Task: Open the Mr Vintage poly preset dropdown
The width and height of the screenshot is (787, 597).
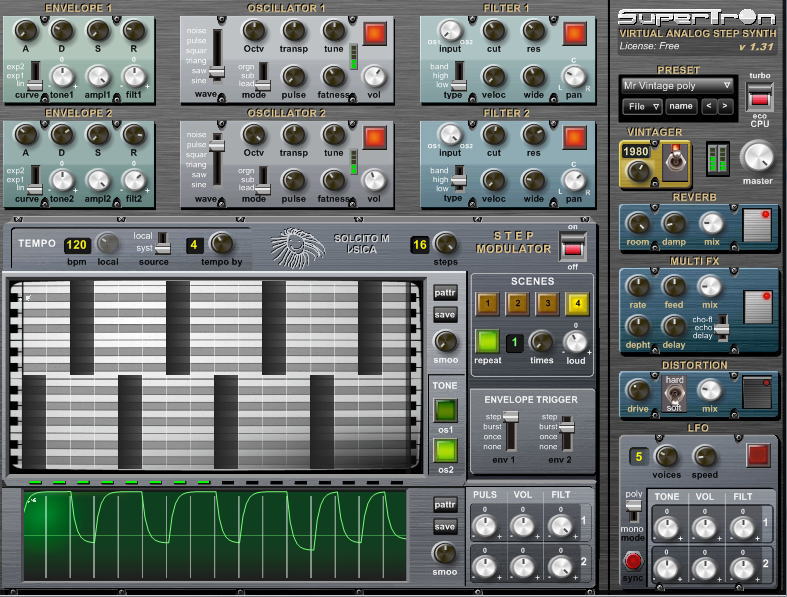Action: coord(676,86)
